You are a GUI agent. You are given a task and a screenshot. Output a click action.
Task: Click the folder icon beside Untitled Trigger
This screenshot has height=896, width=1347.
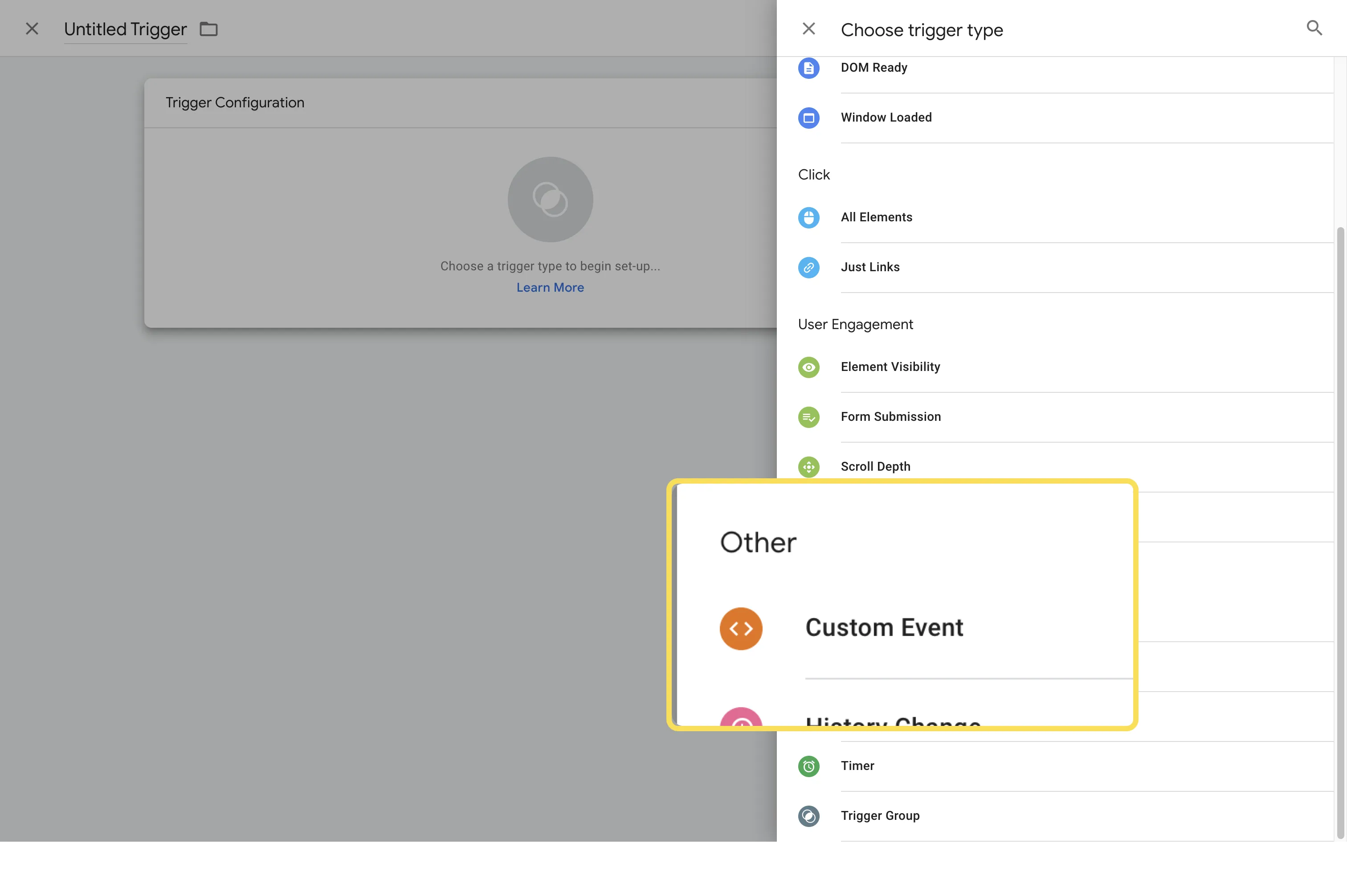pyautogui.click(x=208, y=29)
